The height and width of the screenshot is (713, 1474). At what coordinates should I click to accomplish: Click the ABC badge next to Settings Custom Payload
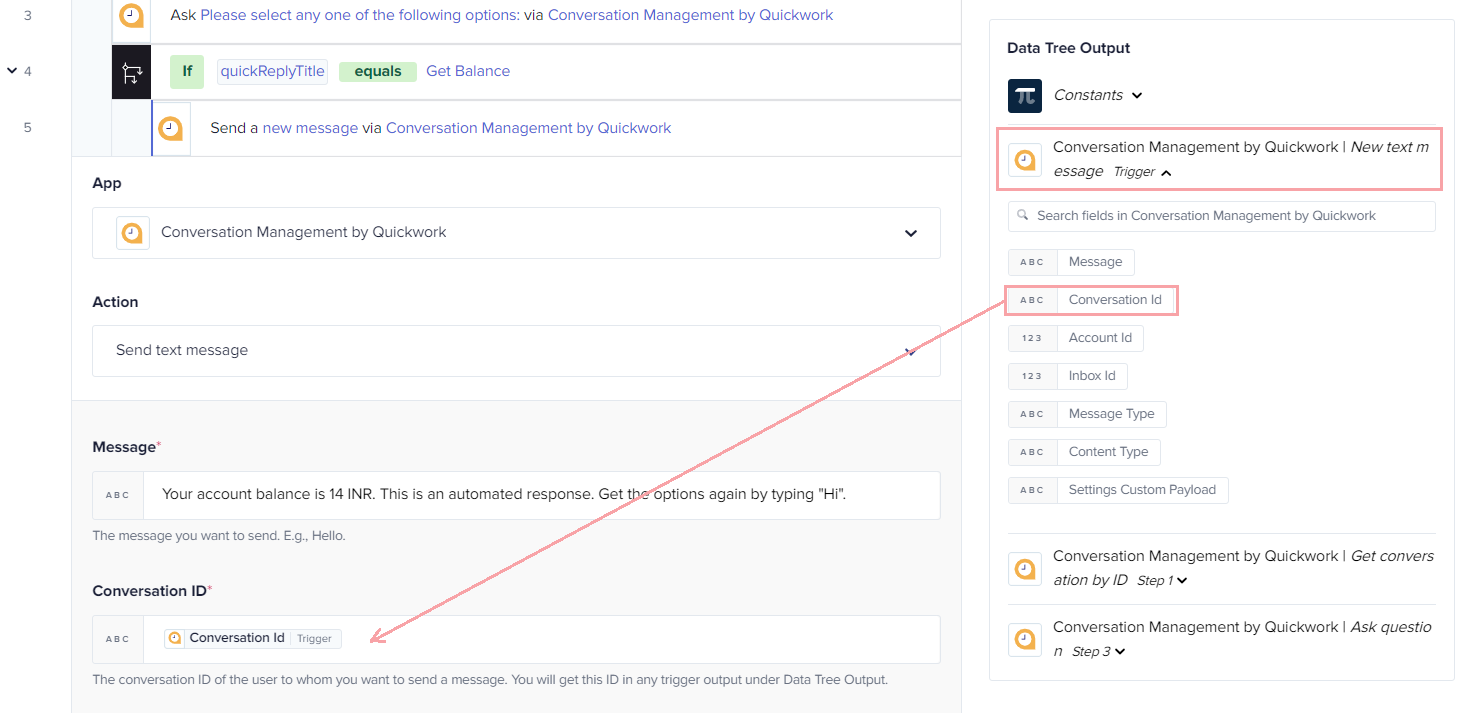[x=1033, y=490]
